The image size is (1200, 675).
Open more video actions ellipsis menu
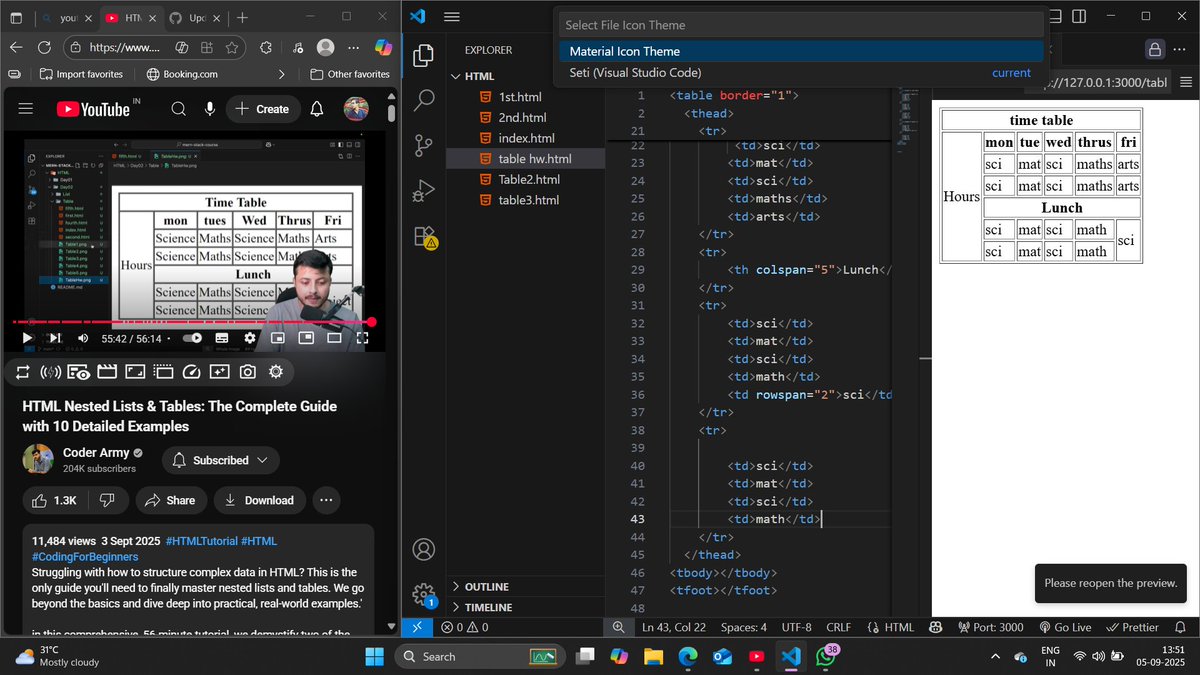326,500
